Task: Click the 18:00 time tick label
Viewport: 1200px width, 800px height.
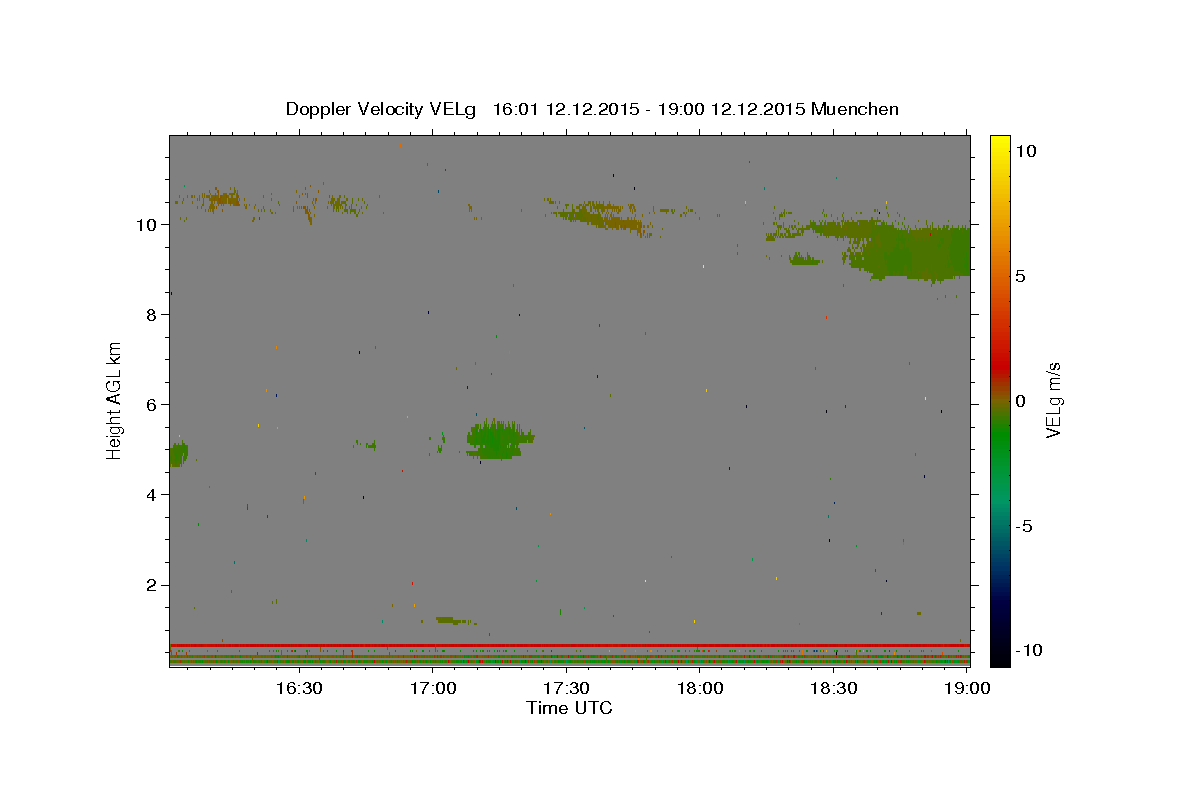Action: tap(700, 688)
